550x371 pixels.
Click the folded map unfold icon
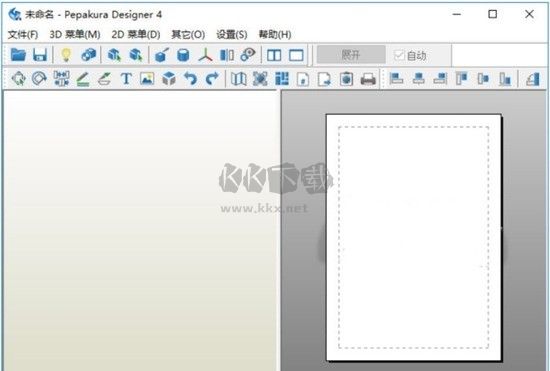[x=239, y=79]
